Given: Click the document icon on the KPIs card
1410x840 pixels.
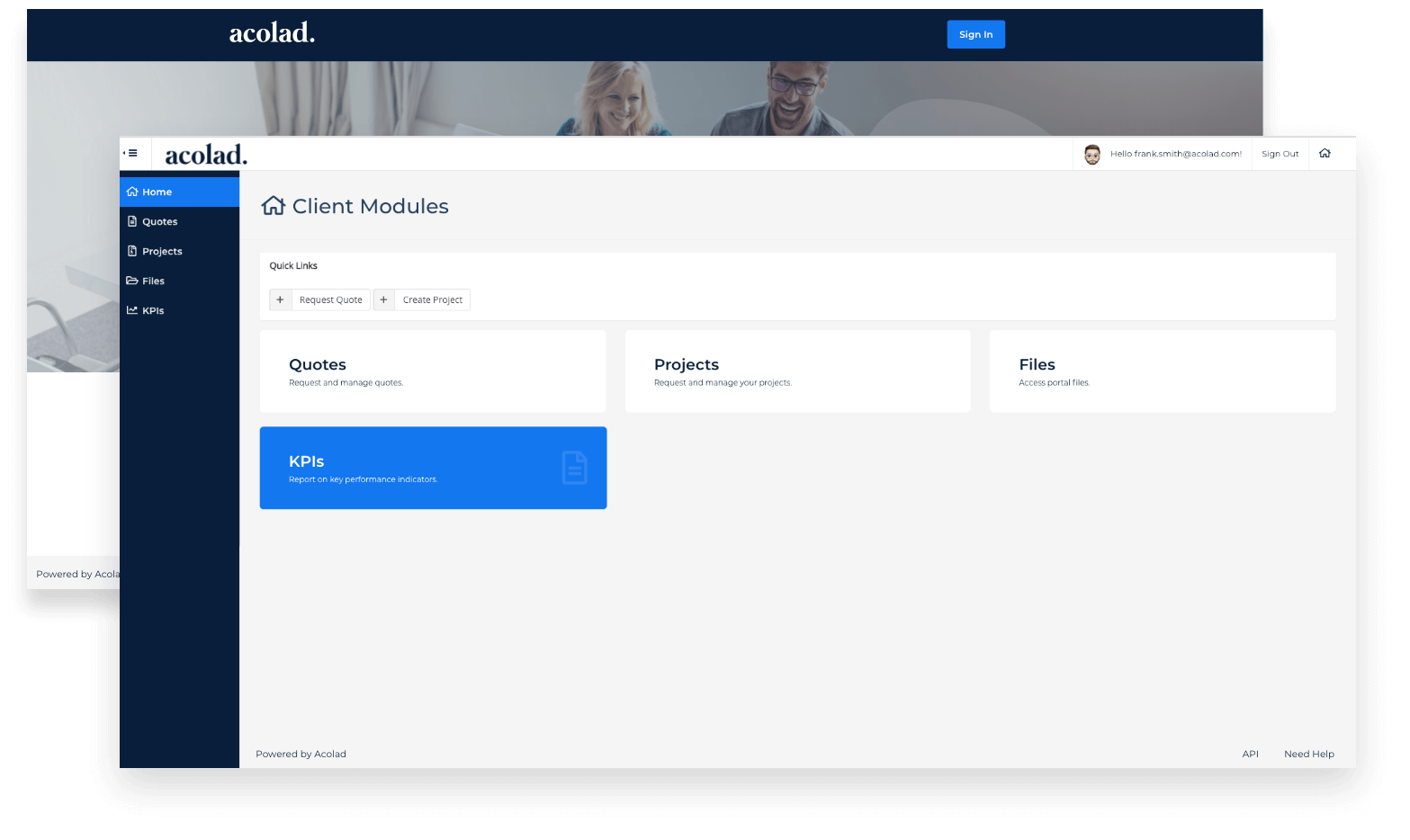Looking at the screenshot, I should (575, 467).
